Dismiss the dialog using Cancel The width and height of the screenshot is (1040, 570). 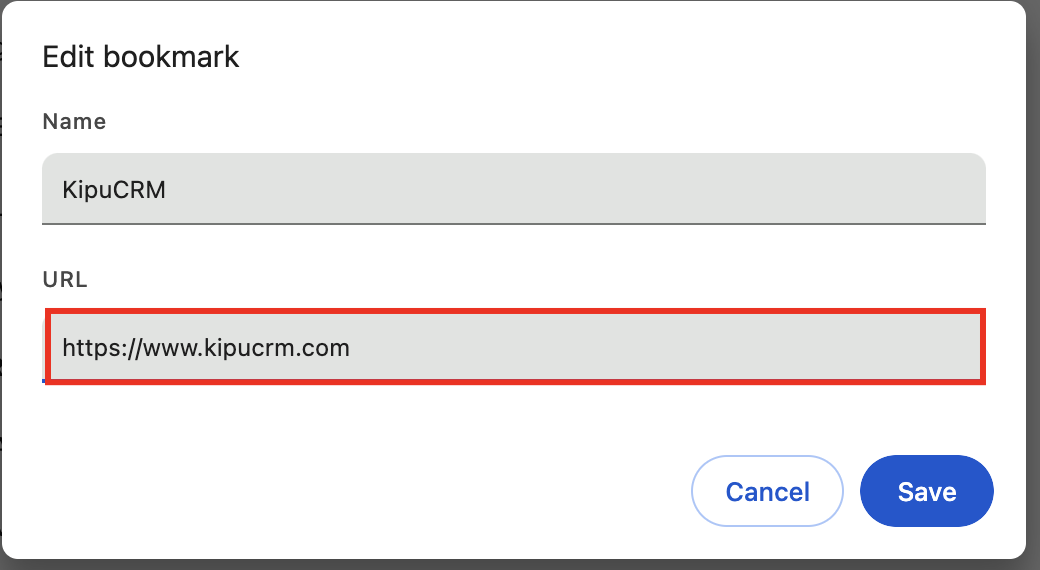point(767,491)
